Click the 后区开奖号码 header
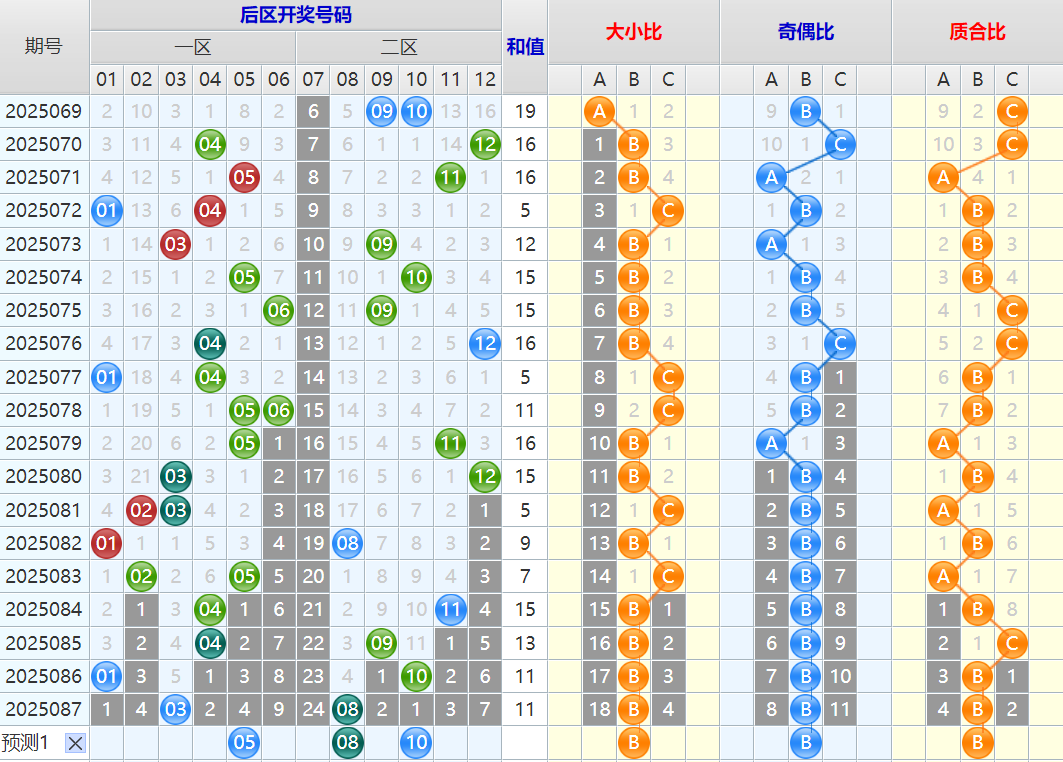The width and height of the screenshot is (1063, 762). (x=296, y=15)
